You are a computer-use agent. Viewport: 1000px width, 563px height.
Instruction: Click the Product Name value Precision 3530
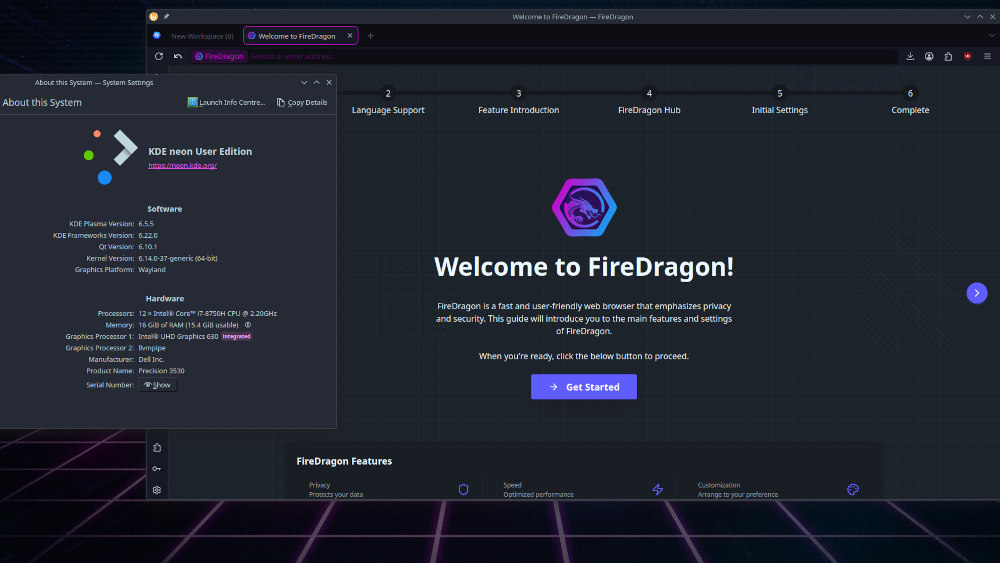point(161,370)
